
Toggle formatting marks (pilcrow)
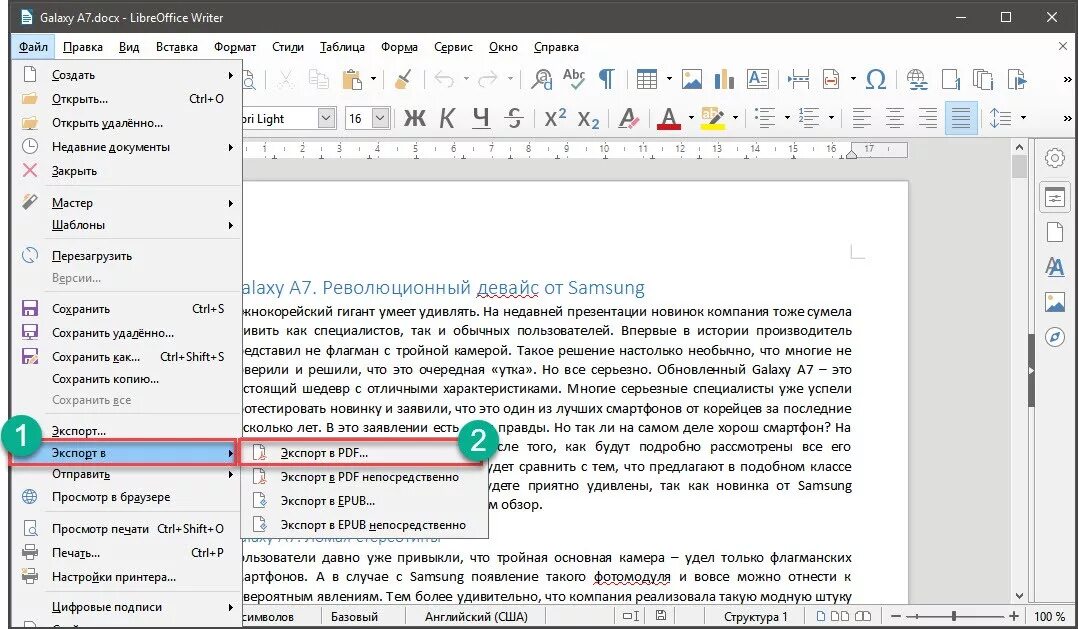(x=606, y=79)
